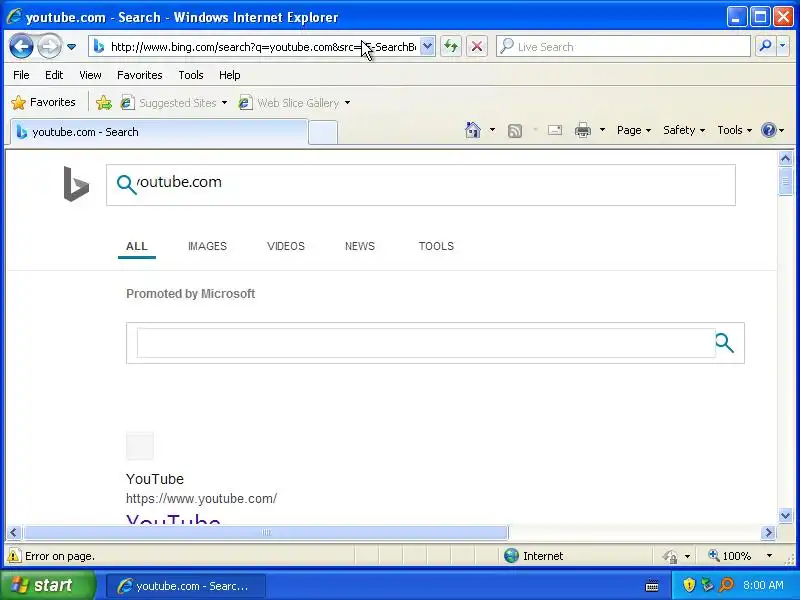Switch to IMAGES results tab

(x=207, y=246)
